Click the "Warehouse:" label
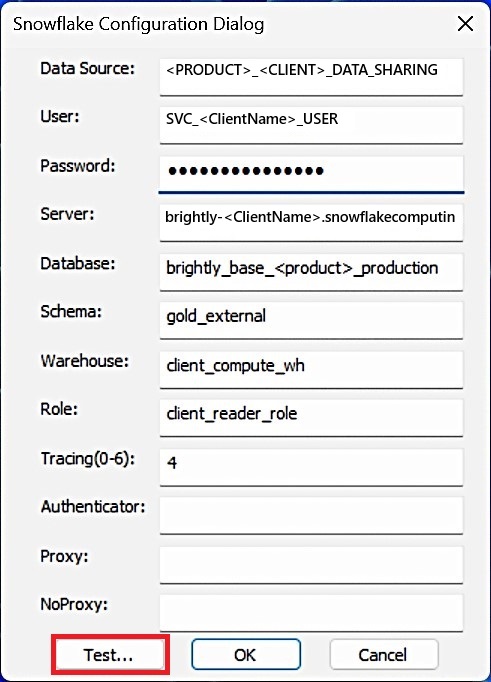491x682 pixels. (84, 361)
